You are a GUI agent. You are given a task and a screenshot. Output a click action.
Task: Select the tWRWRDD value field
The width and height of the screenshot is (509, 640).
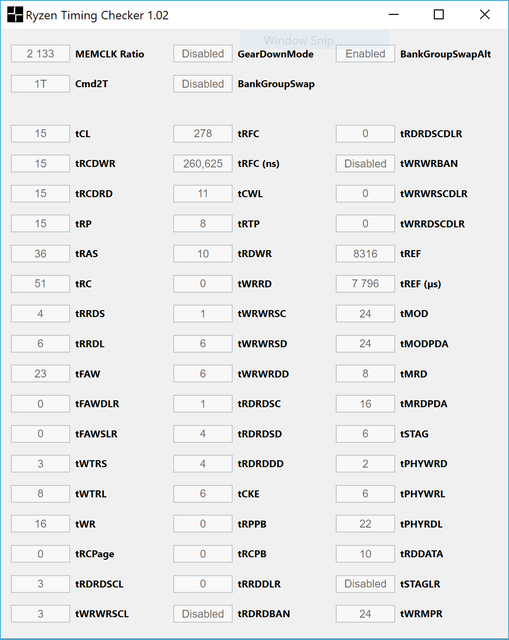pyautogui.click(x=203, y=373)
